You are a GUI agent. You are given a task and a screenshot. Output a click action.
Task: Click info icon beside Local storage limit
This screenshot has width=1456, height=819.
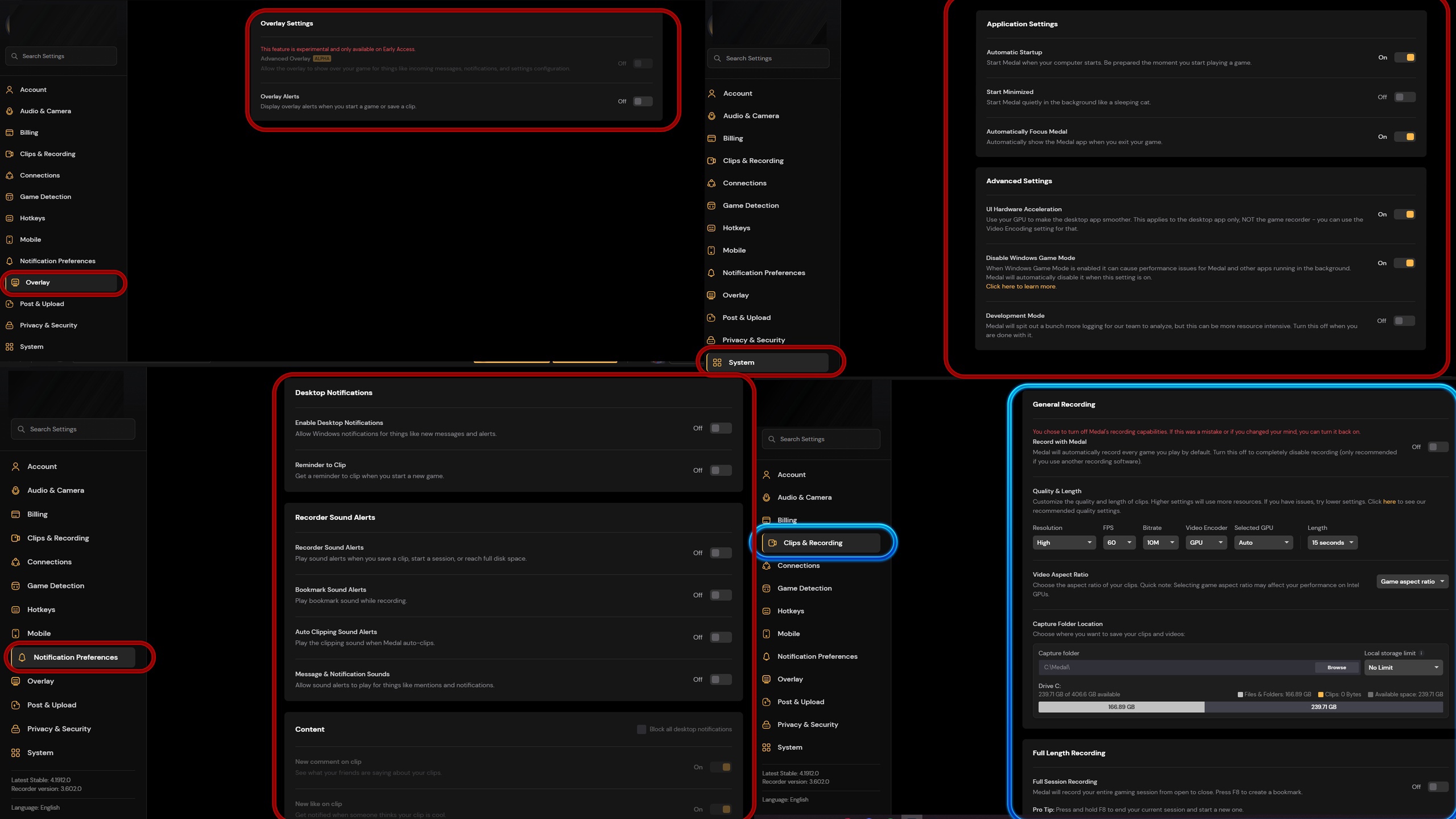[x=1421, y=653]
